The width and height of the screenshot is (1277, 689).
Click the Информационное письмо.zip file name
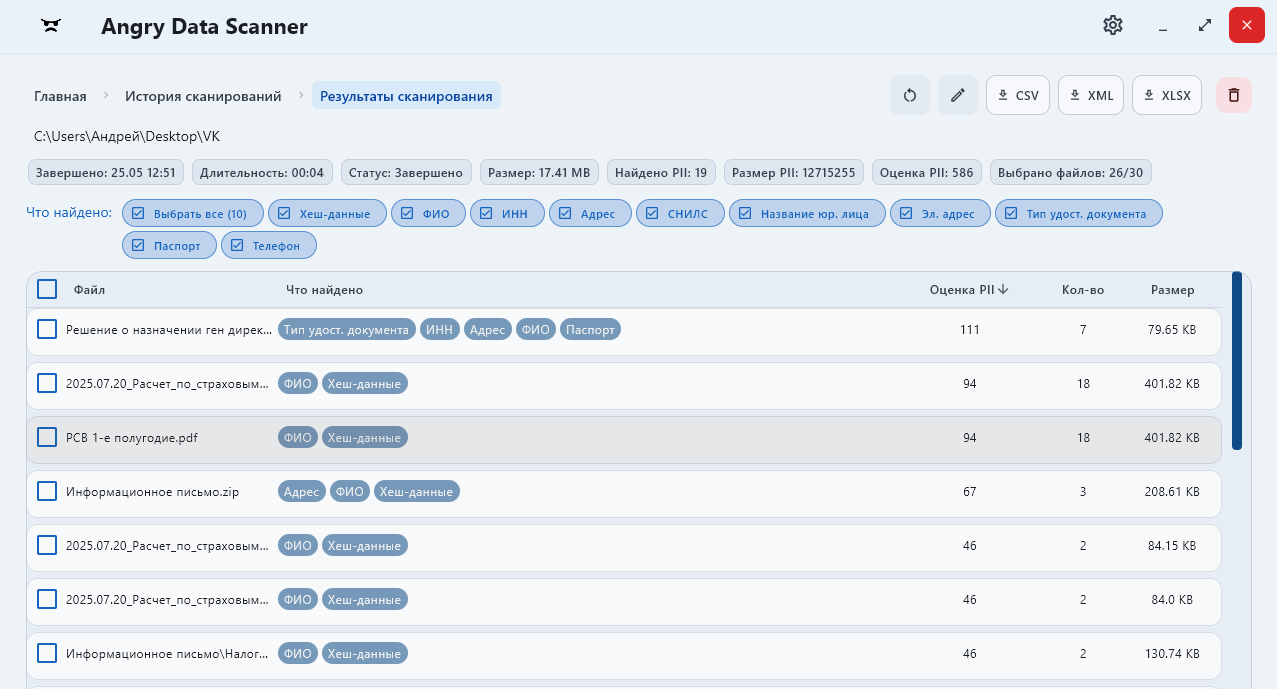(x=152, y=492)
